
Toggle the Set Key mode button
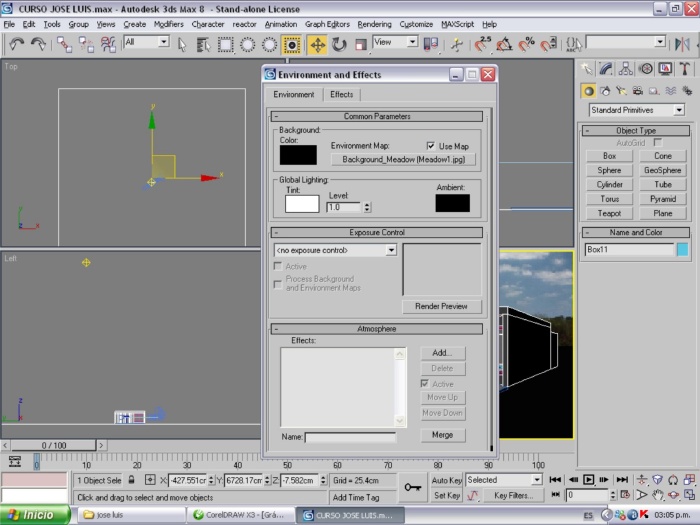point(446,495)
